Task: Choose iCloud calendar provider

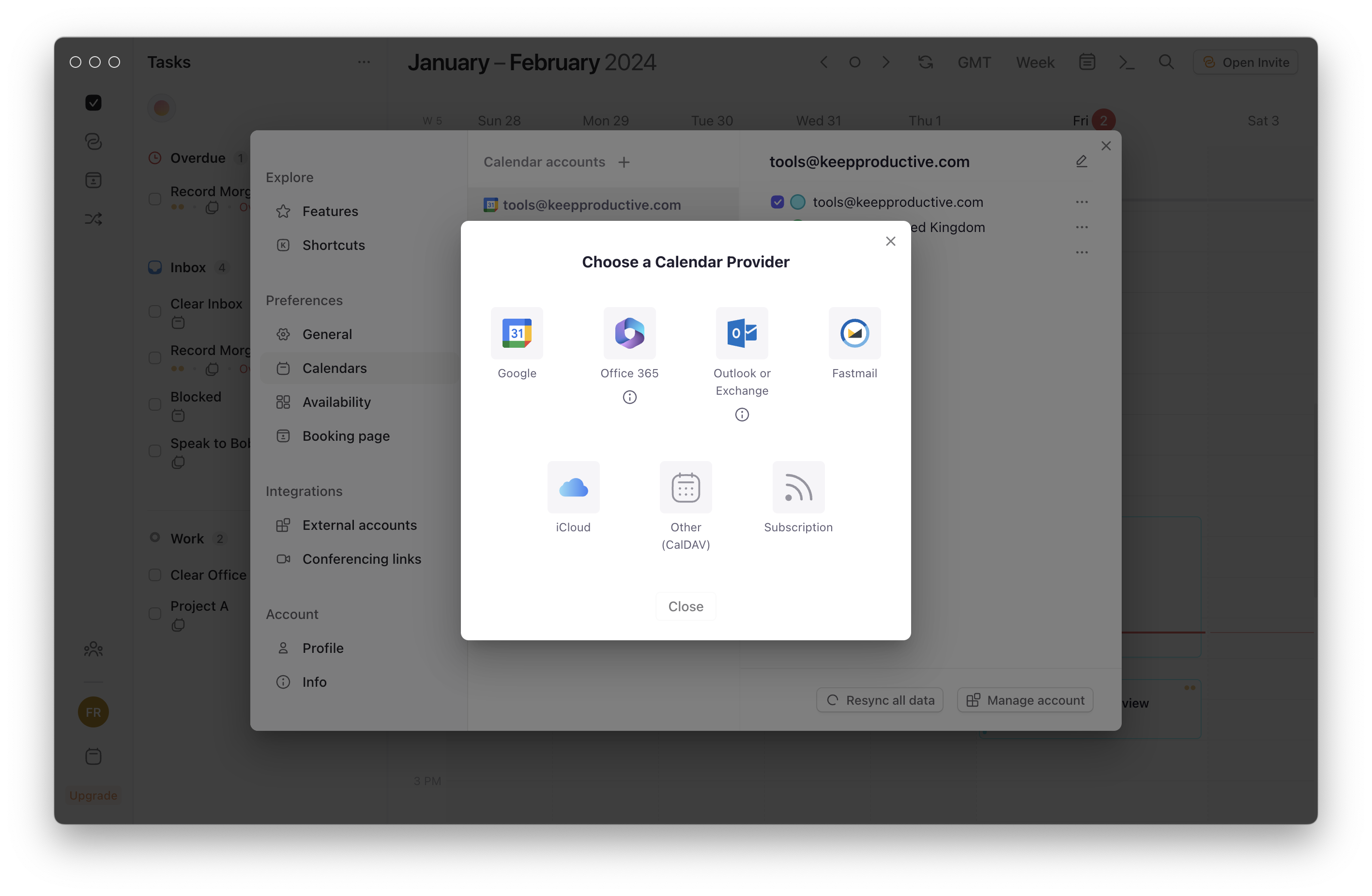Action: (573, 487)
